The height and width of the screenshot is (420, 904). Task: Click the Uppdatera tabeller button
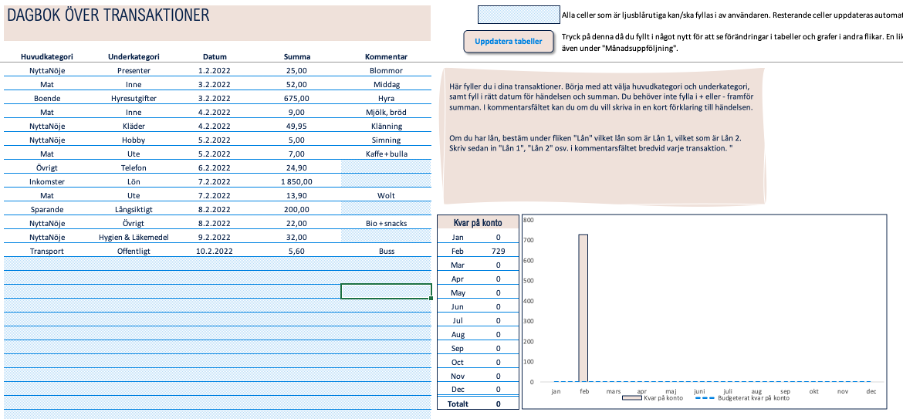tap(509, 42)
